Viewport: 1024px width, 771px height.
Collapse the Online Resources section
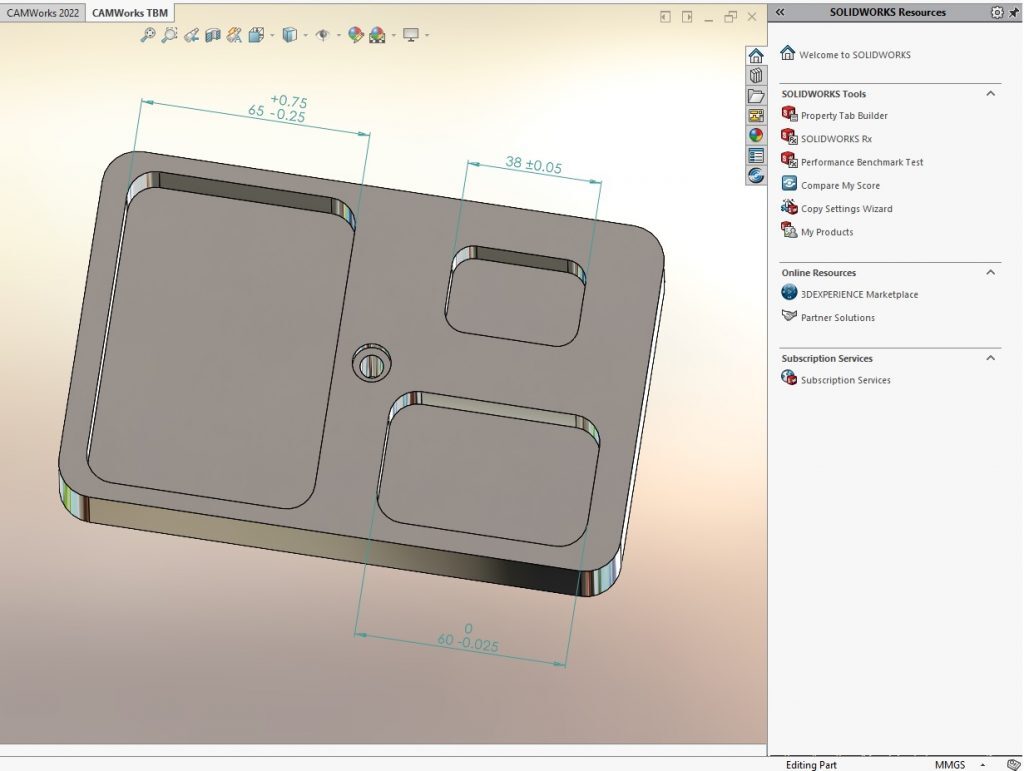[x=990, y=272]
